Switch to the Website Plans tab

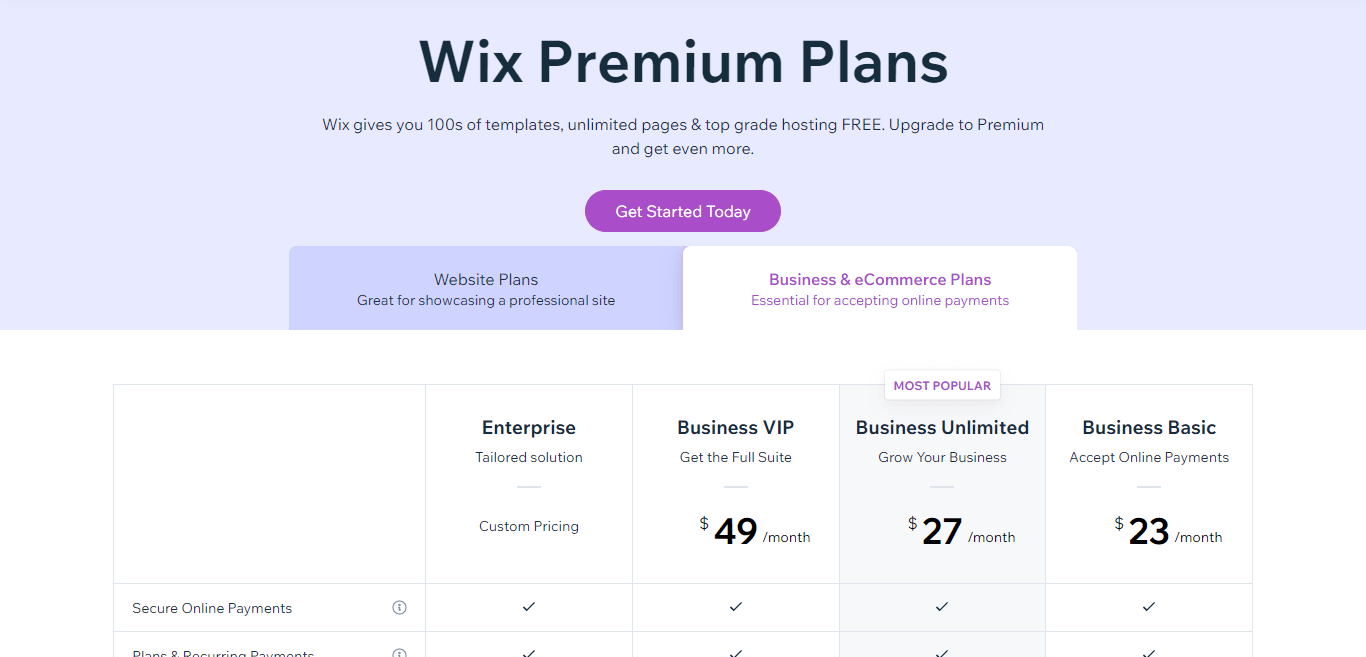(485, 288)
